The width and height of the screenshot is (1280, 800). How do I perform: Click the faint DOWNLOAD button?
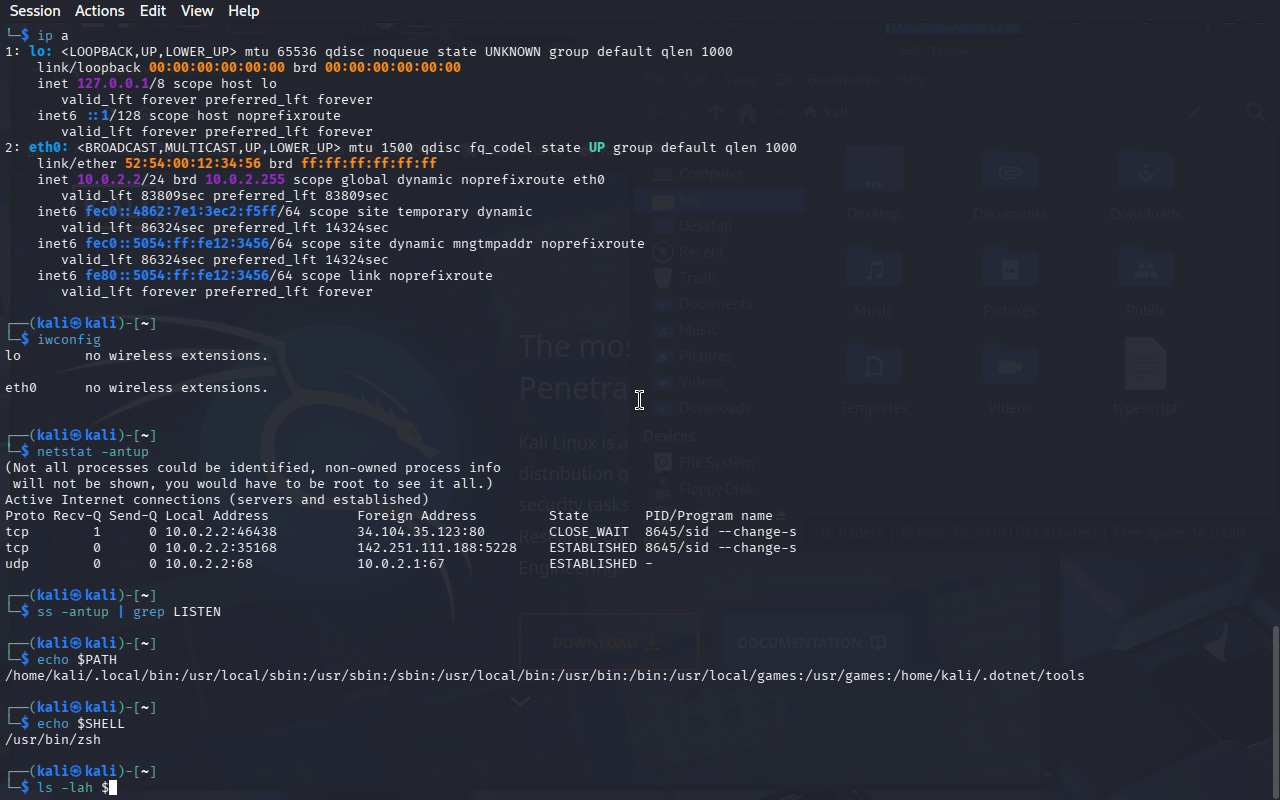click(607, 643)
